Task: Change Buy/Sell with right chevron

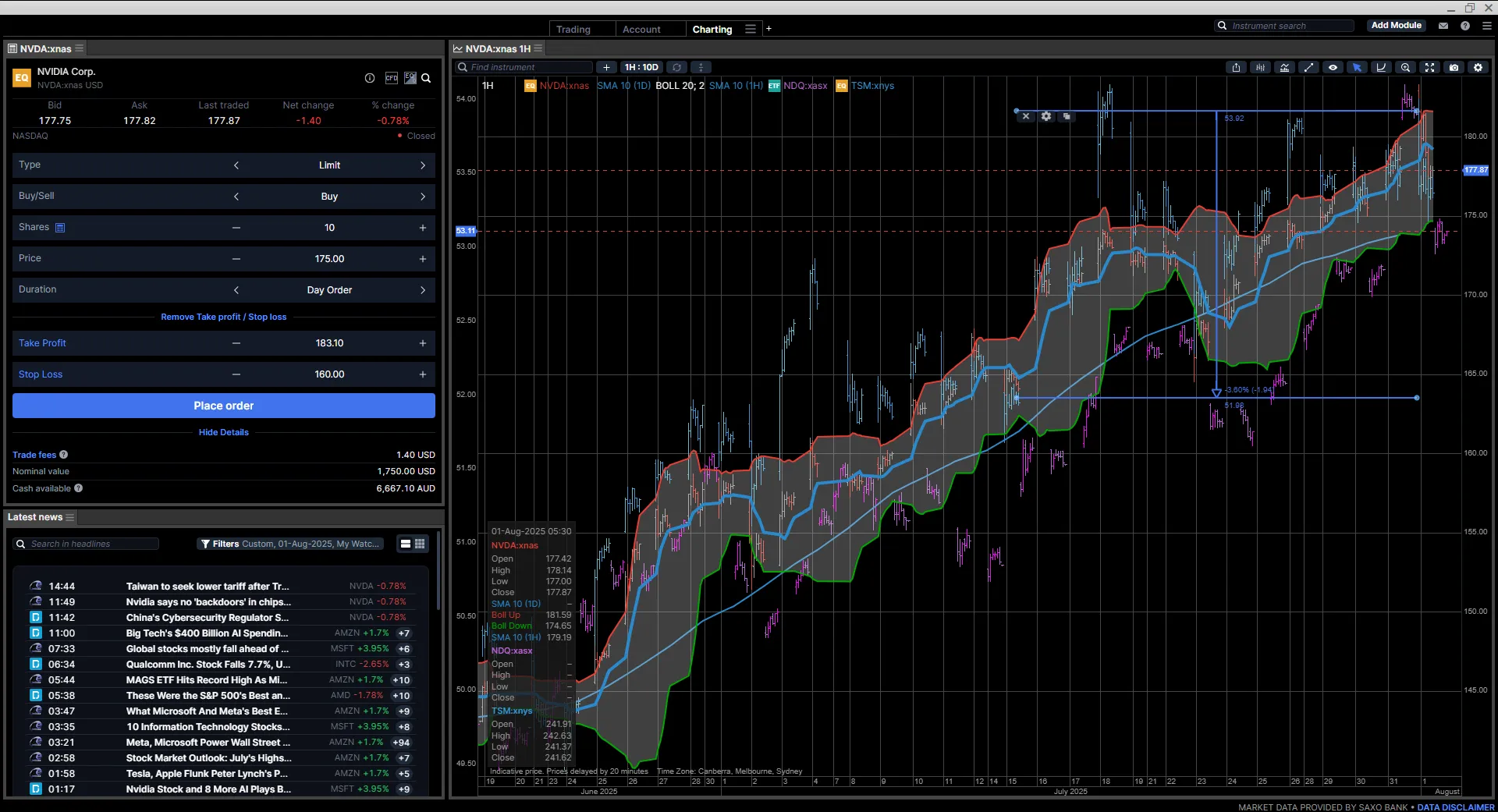Action: 423,197
